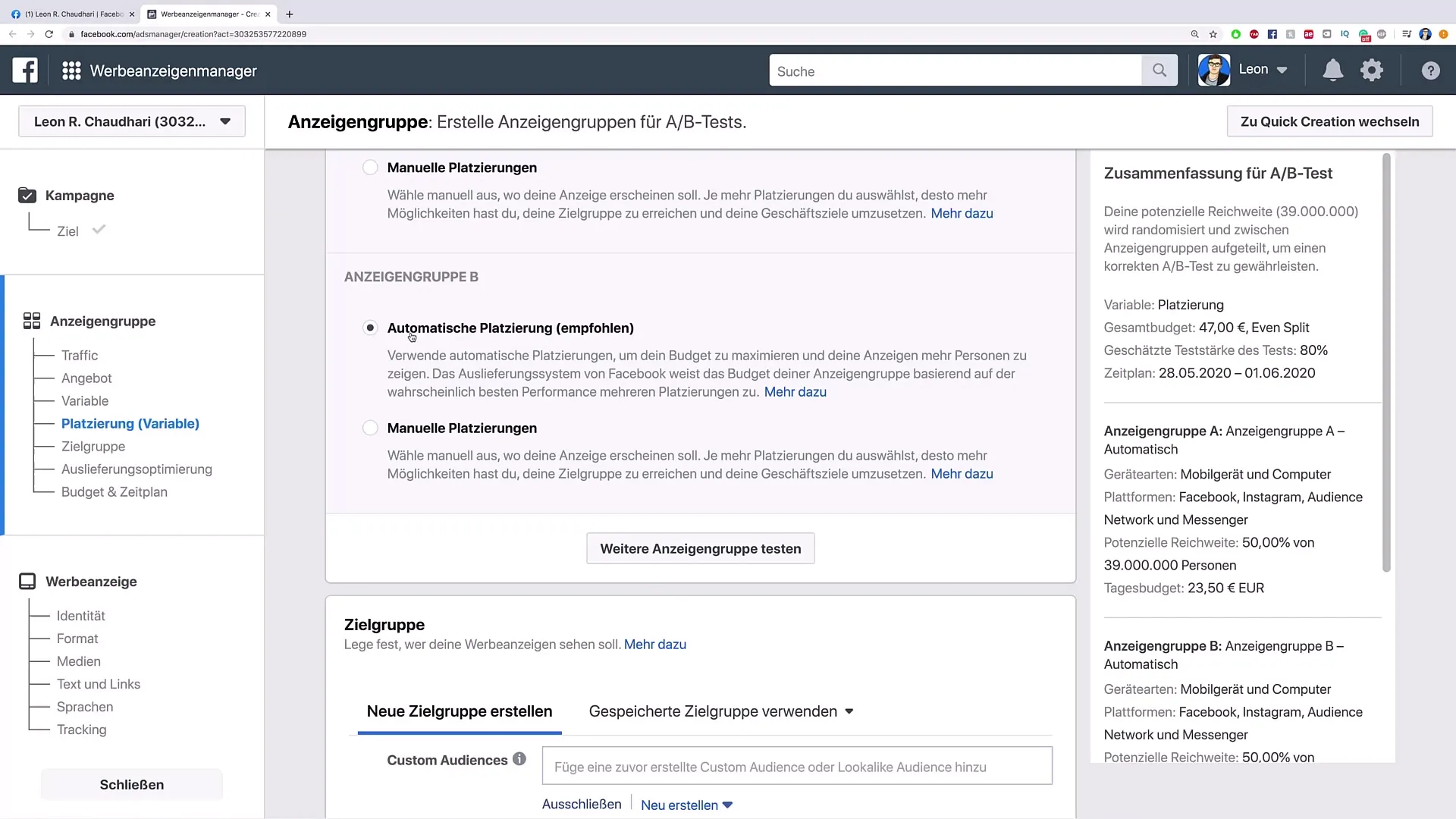The width and height of the screenshot is (1456, 819).
Task: Go to Angebot in sidebar
Action: (x=86, y=378)
